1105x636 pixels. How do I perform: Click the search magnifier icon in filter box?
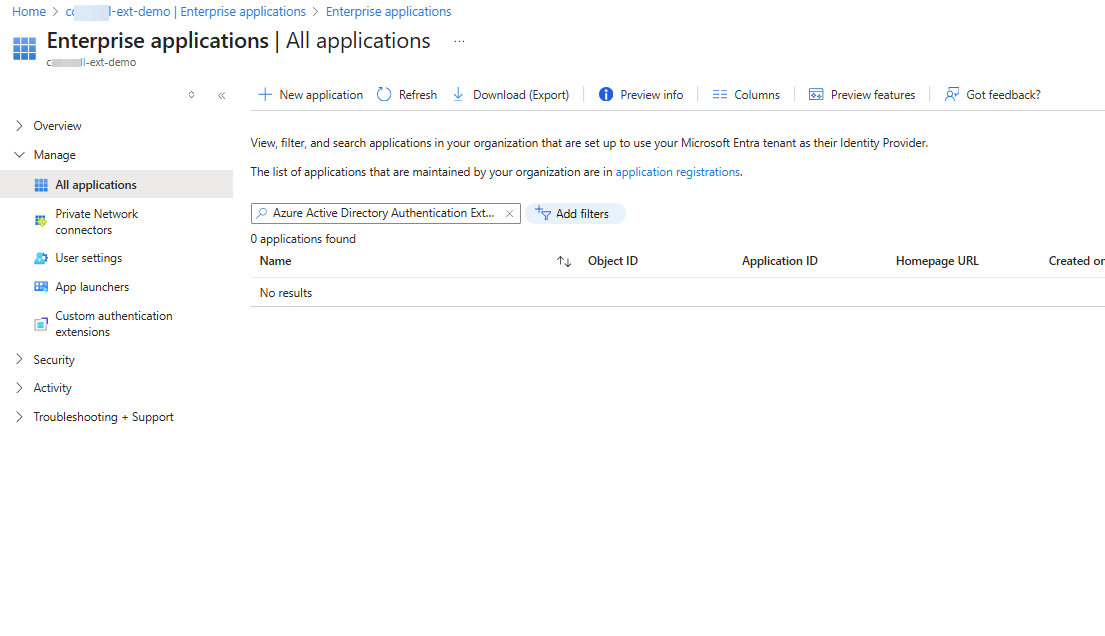coord(262,213)
